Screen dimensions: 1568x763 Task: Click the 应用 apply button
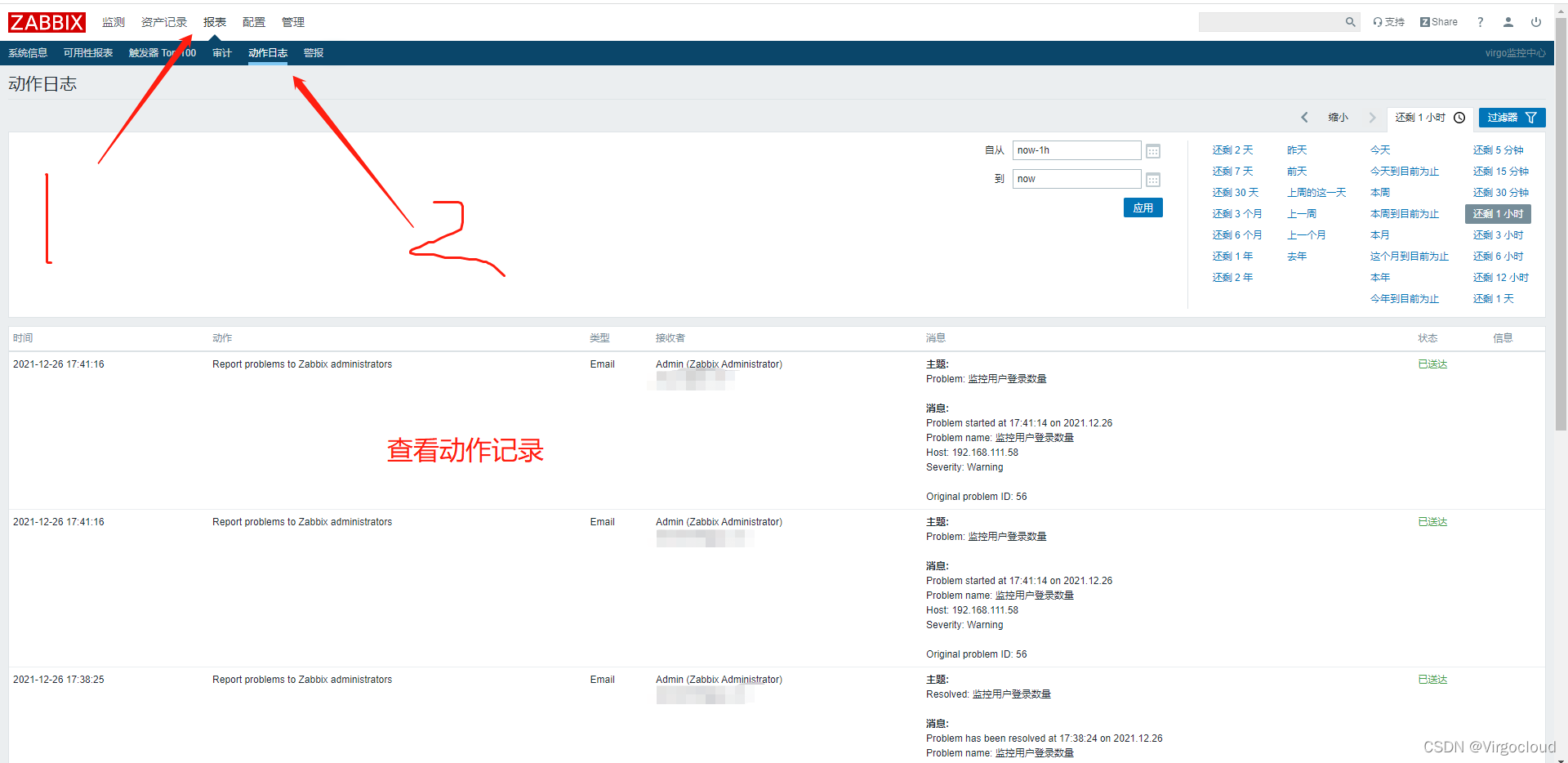pos(1143,207)
